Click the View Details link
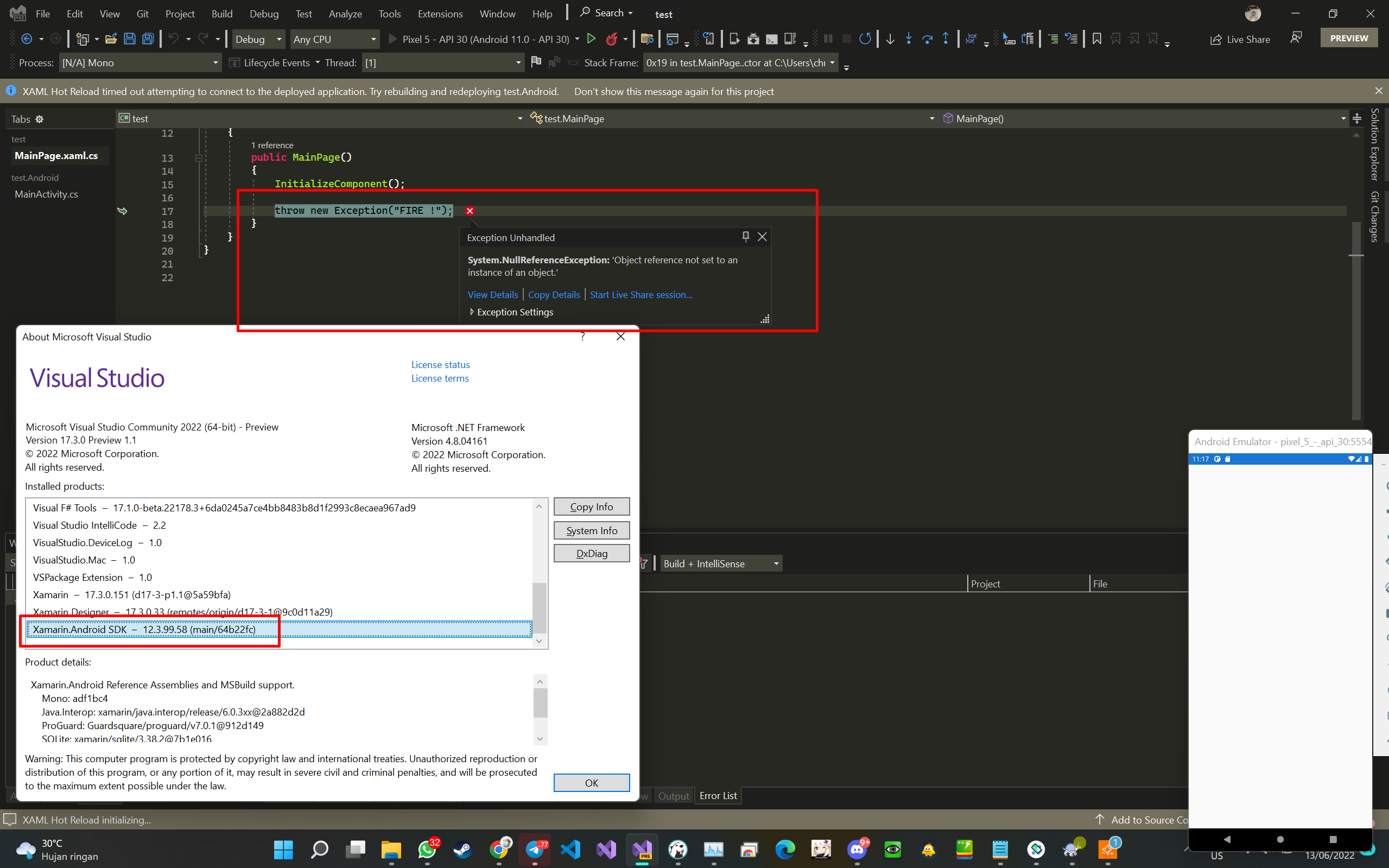Viewport: 1389px width, 868px height. coord(492,295)
